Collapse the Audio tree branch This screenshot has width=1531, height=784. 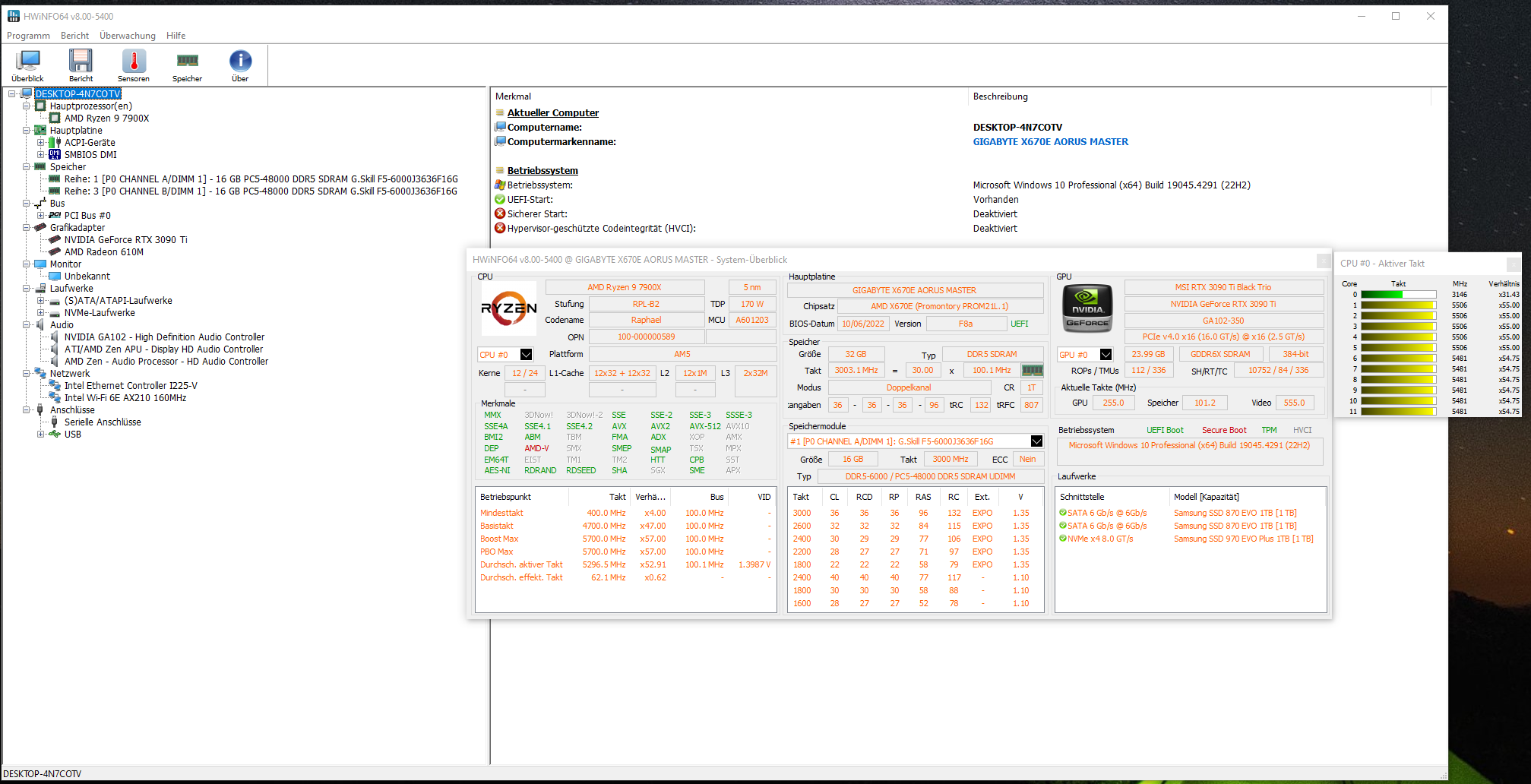point(26,325)
